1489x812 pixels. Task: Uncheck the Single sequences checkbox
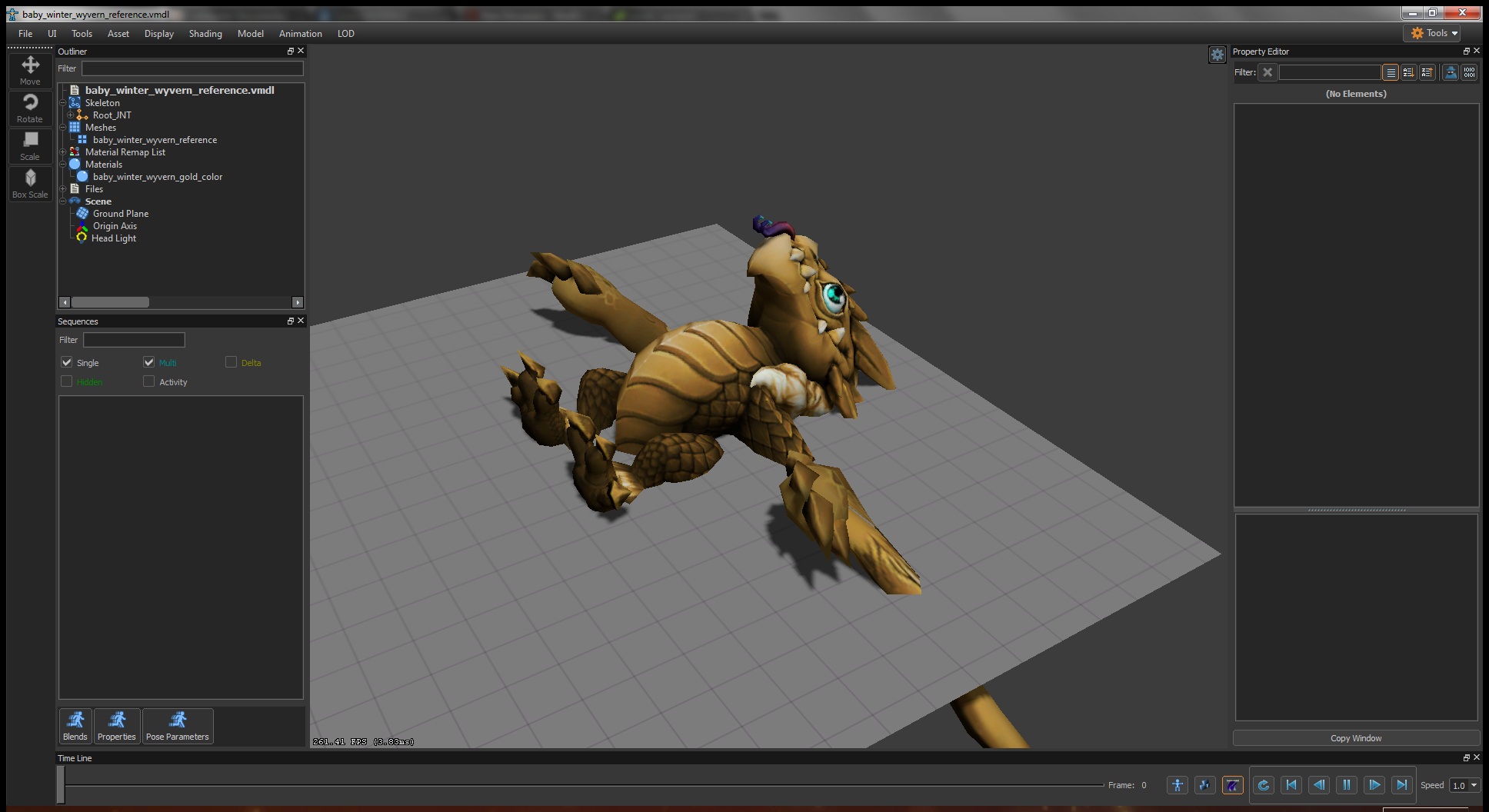tap(67, 362)
